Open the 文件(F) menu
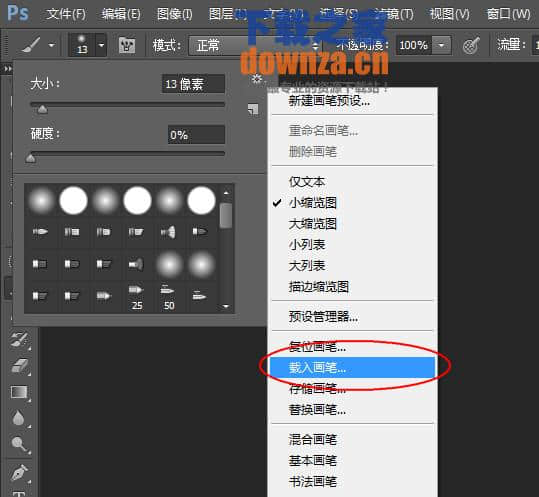The height and width of the screenshot is (497, 539). [66, 14]
